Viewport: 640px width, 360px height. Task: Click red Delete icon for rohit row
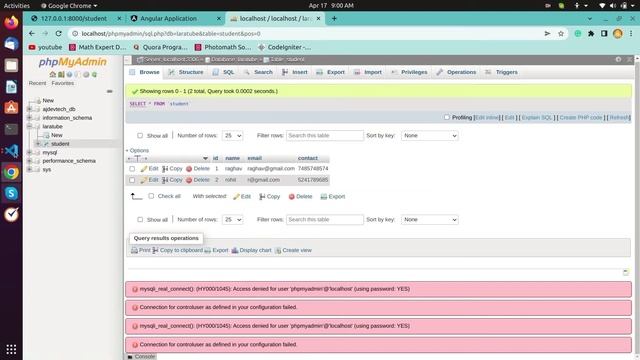[189, 180]
